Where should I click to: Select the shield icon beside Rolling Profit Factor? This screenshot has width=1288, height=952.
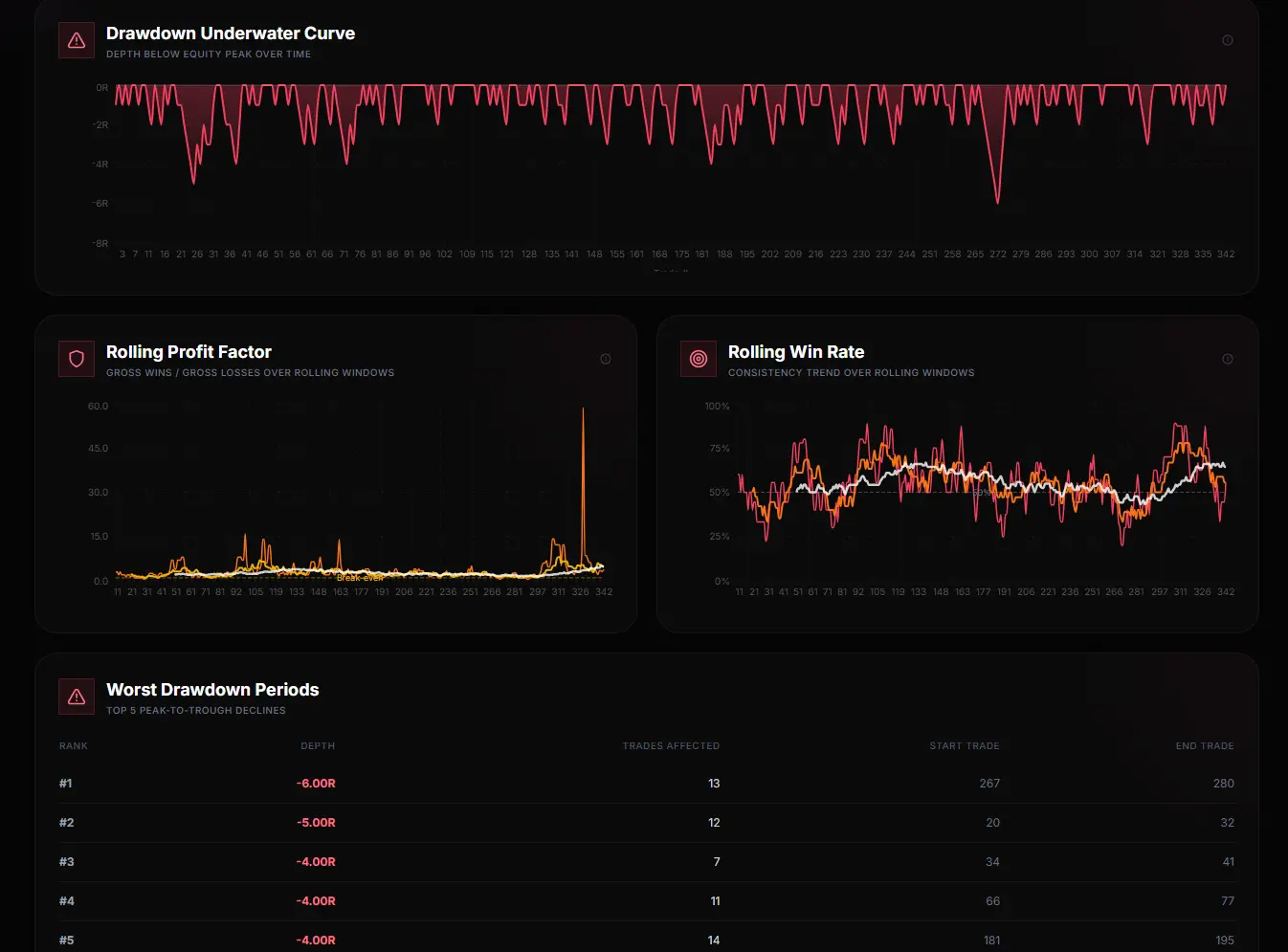coord(76,359)
